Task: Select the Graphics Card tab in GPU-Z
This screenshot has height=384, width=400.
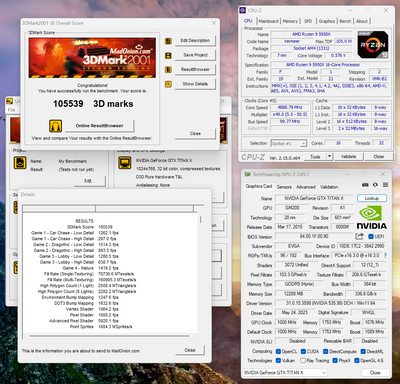Action: coord(259,186)
